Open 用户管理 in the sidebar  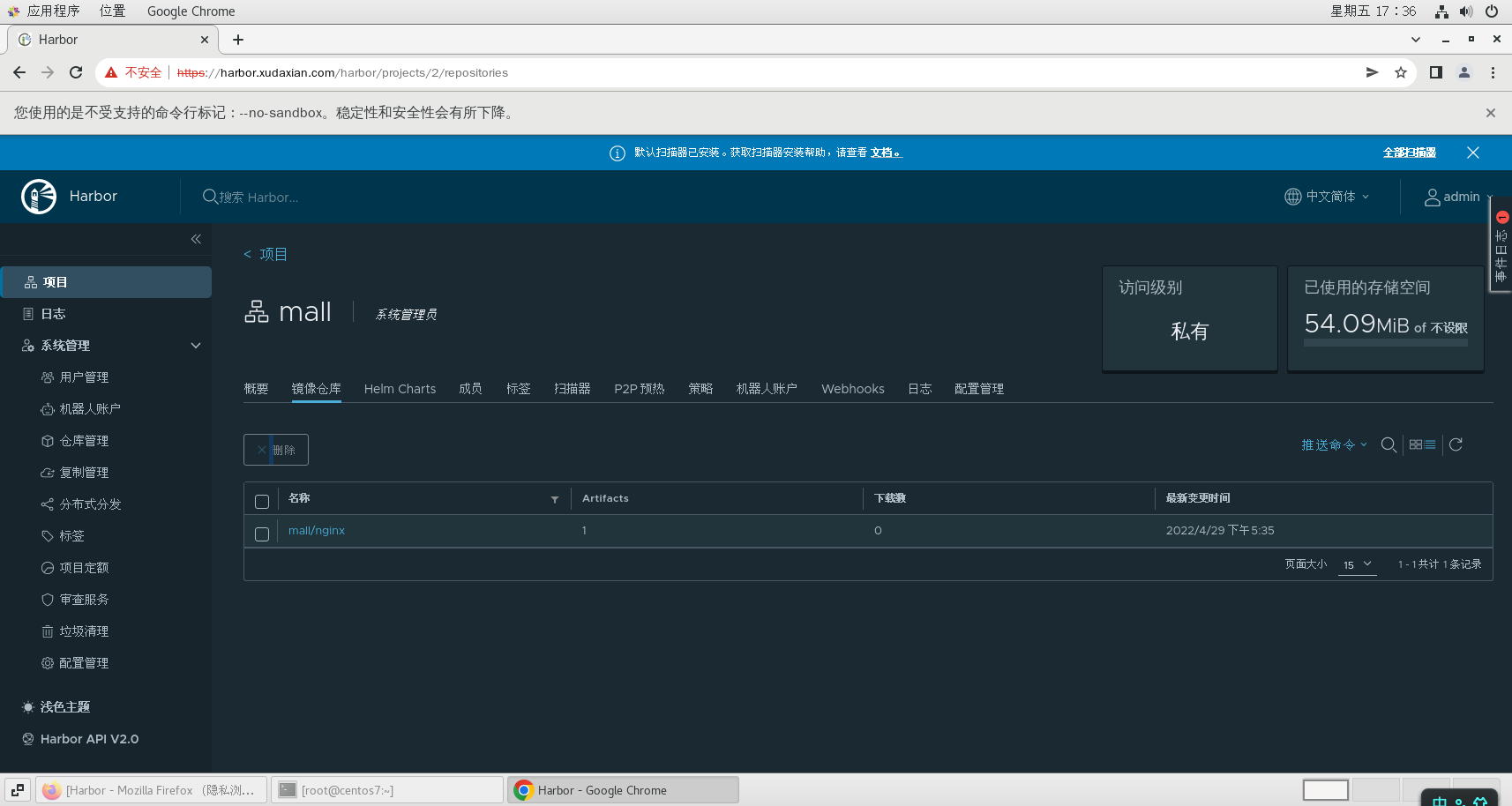coord(84,377)
